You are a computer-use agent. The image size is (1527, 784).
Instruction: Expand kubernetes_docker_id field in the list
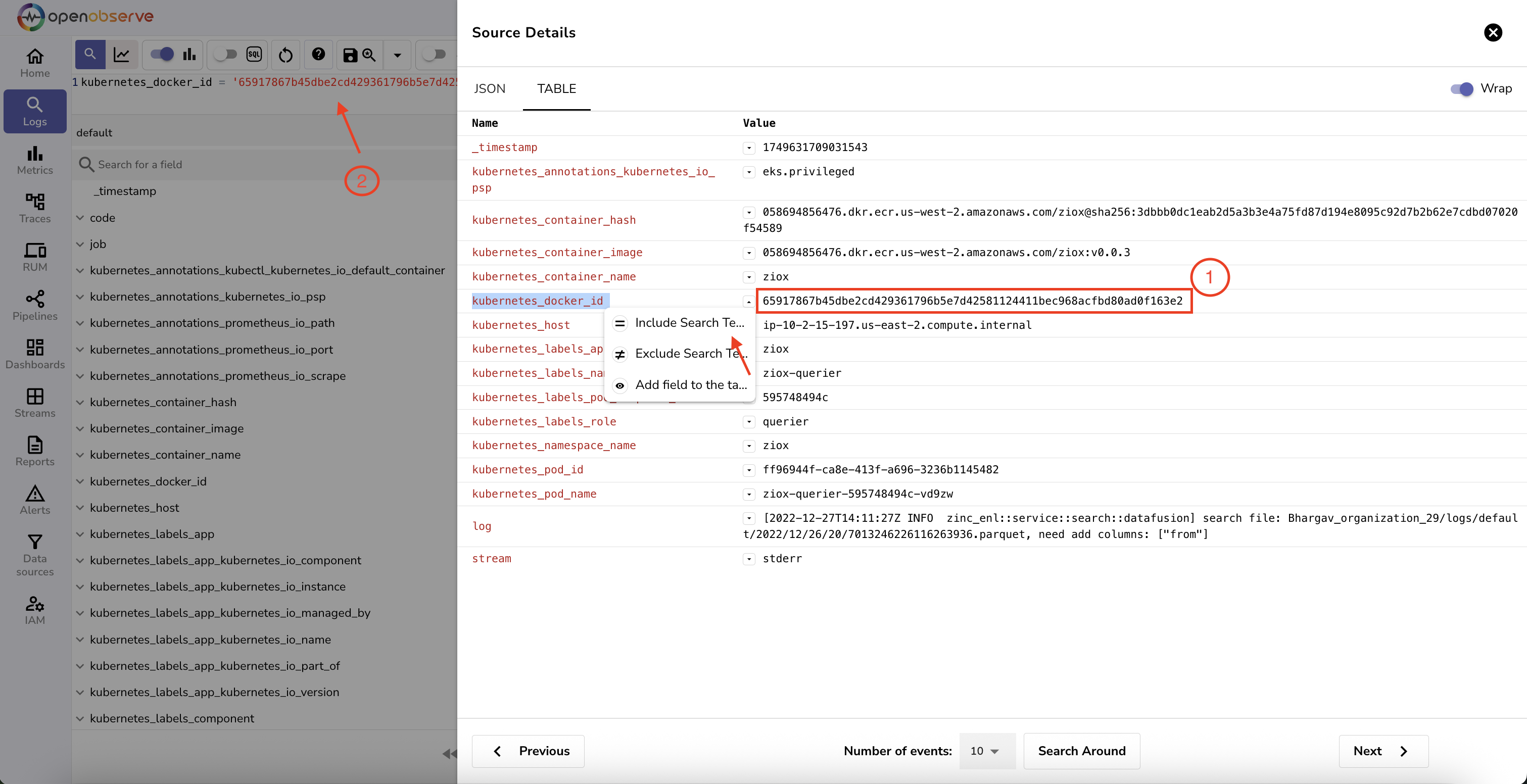80,481
